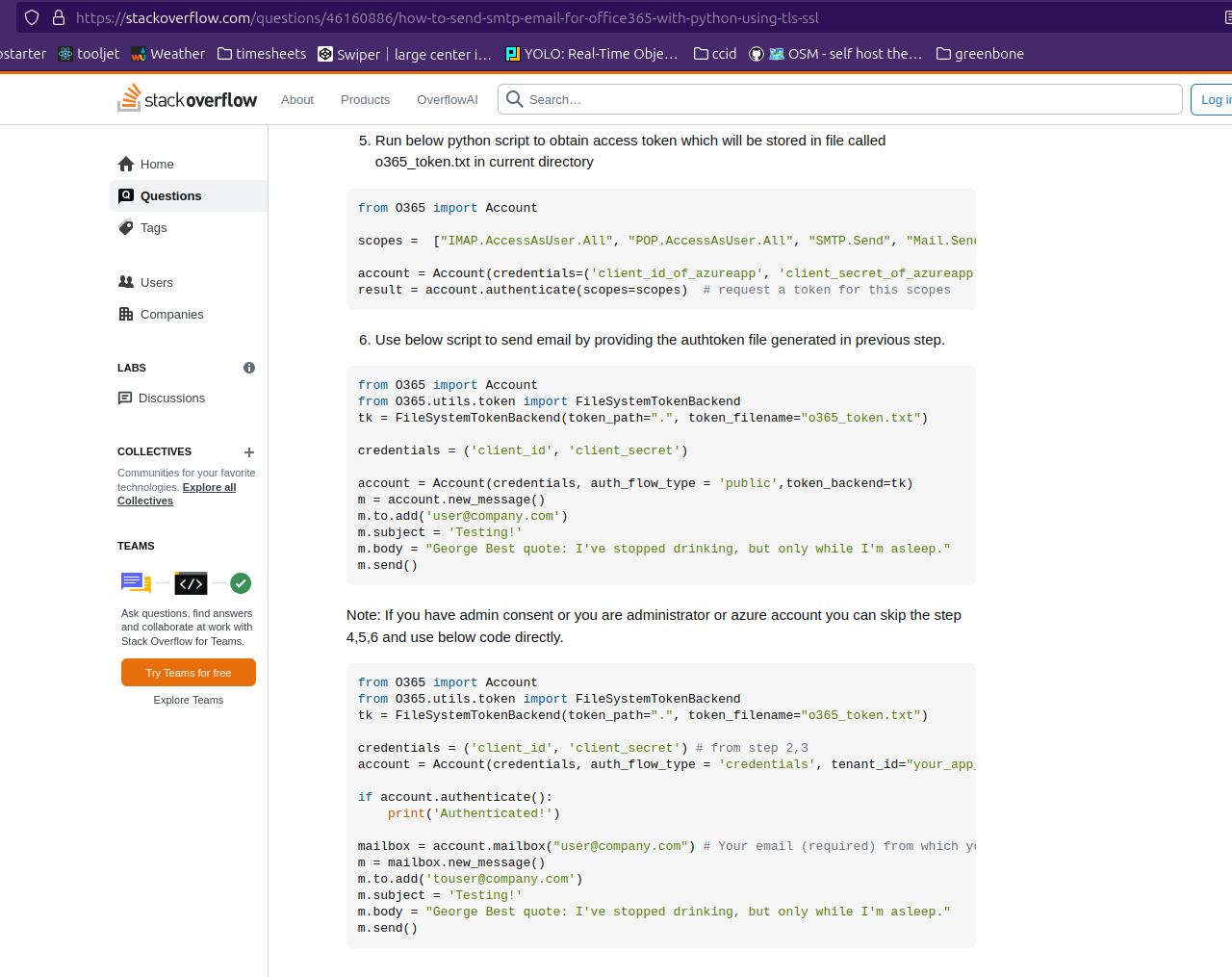Image resolution: width=1232 pixels, height=977 pixels.
Task: Click the Stack Overflow logo
Action: 188,98
